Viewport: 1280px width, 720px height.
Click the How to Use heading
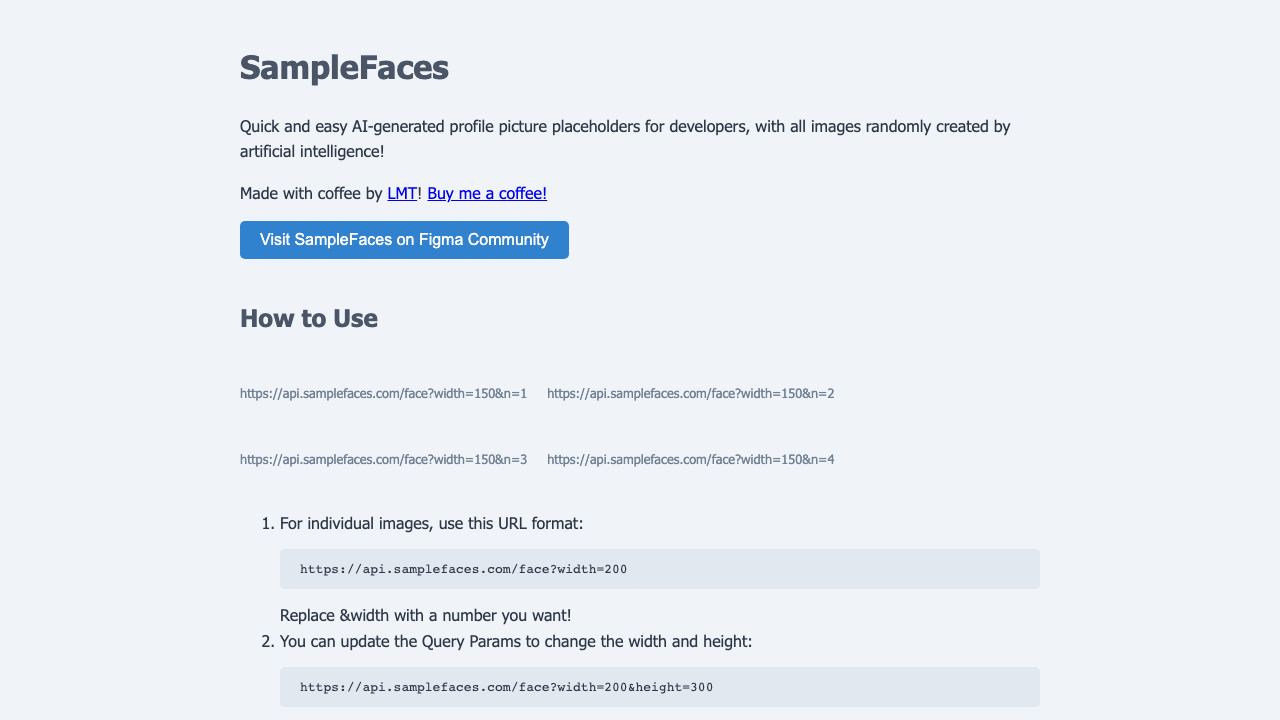309,319
